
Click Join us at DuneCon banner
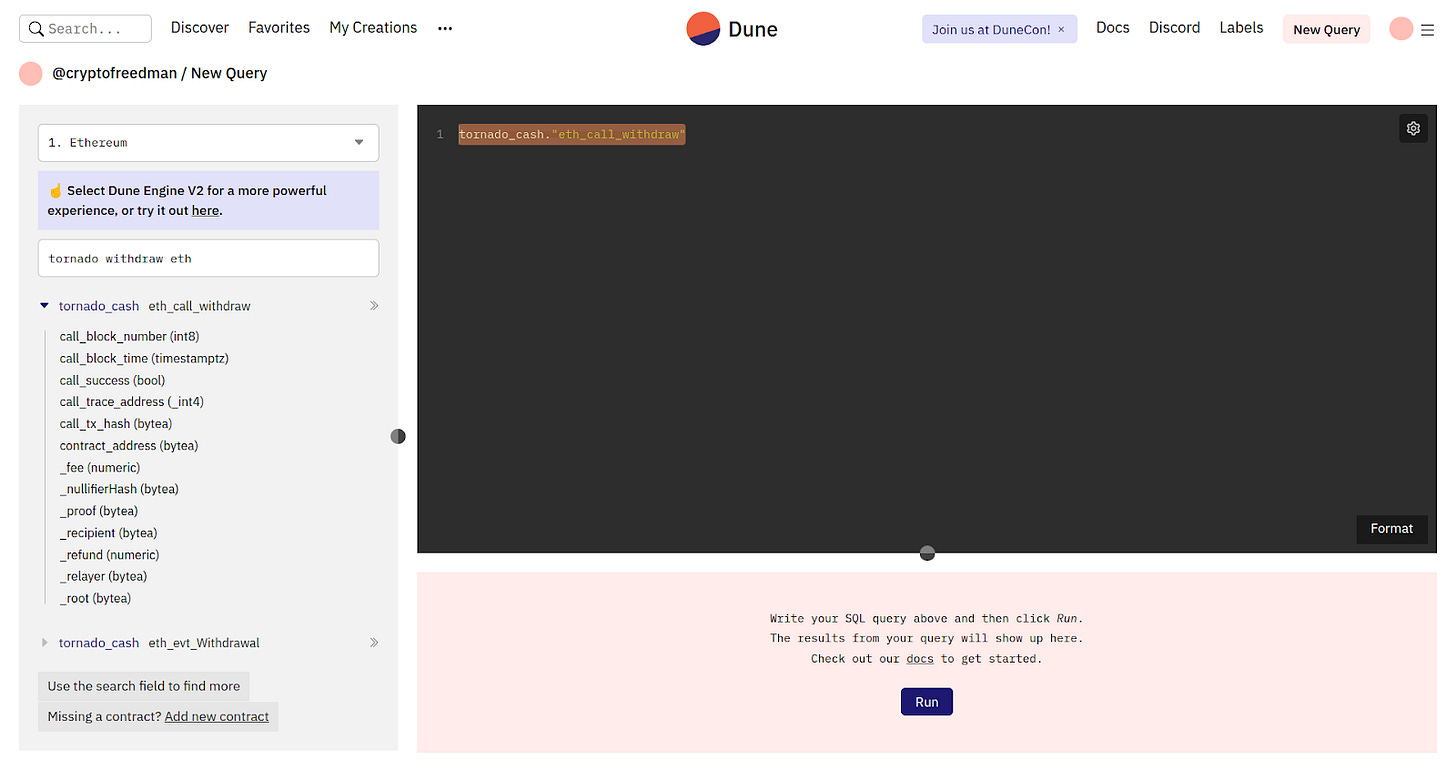(991, 29)
